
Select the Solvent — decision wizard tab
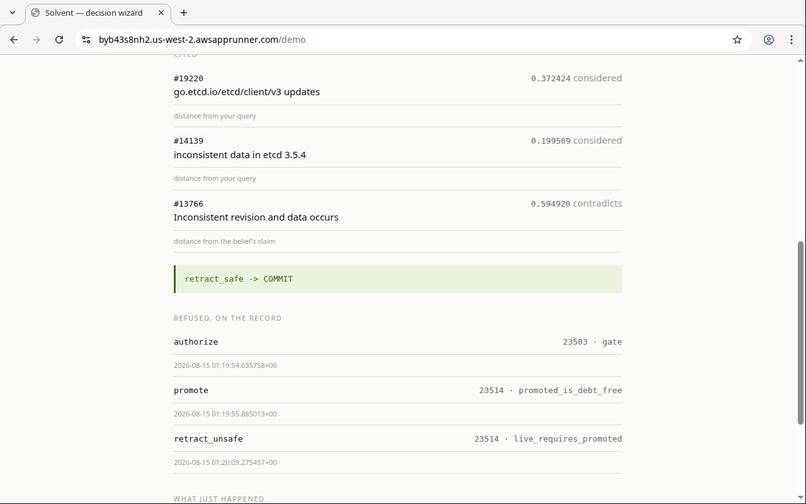click(98, 13)
